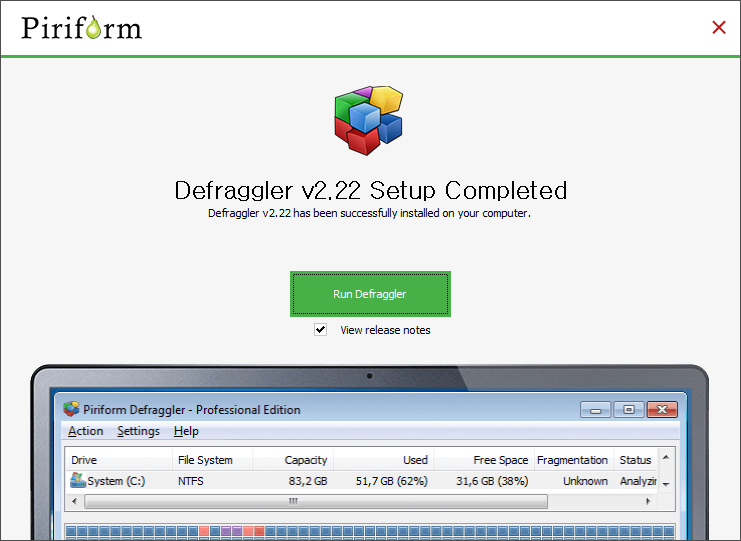Click the Free Space column header
Viewport: 741px width, 541px height.
coord(484,460)
